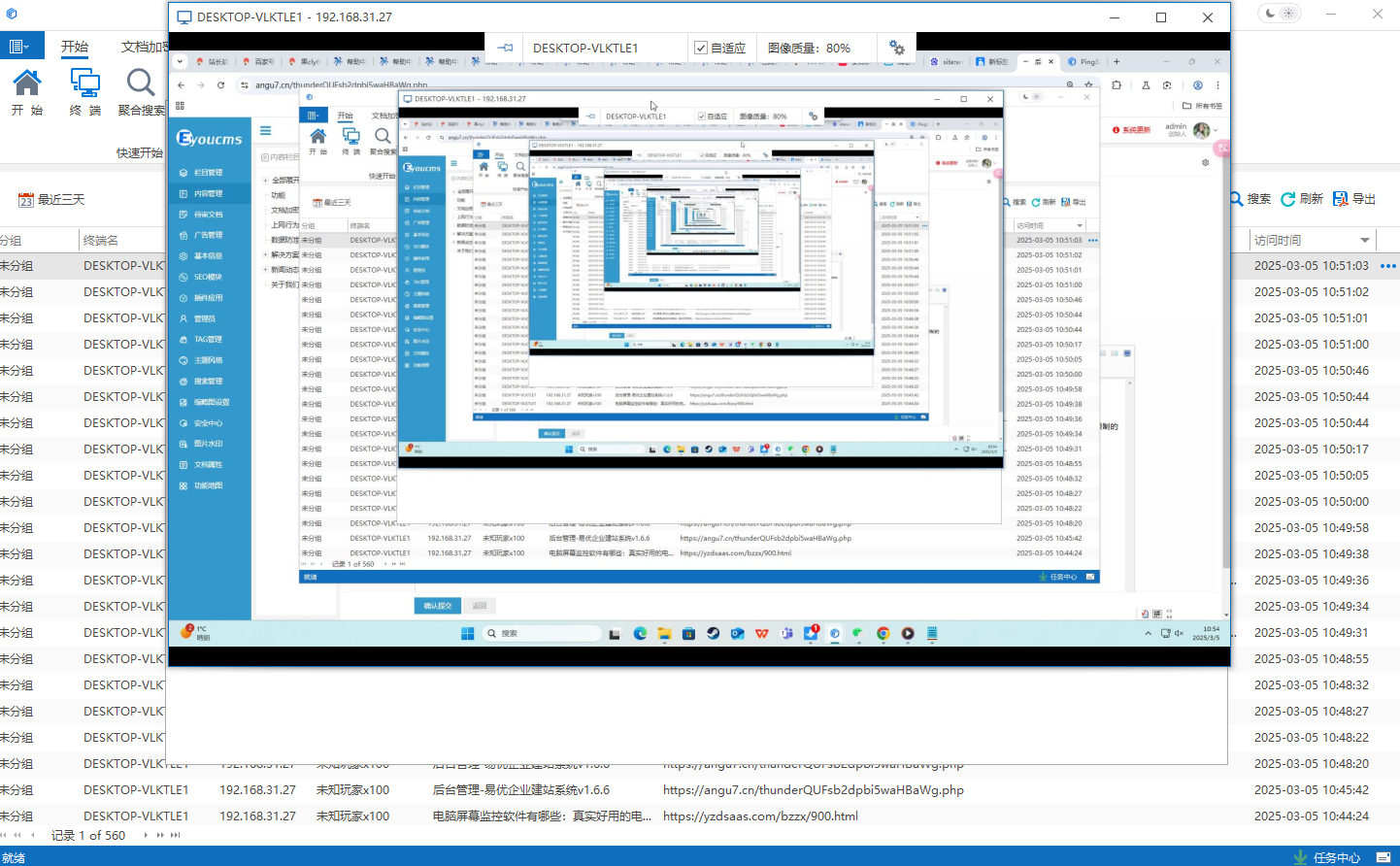This screenshot has height=866, width=1400.
Task: Click the pin icon in the outermost remote window toolbar
Action: click(505, 48)
